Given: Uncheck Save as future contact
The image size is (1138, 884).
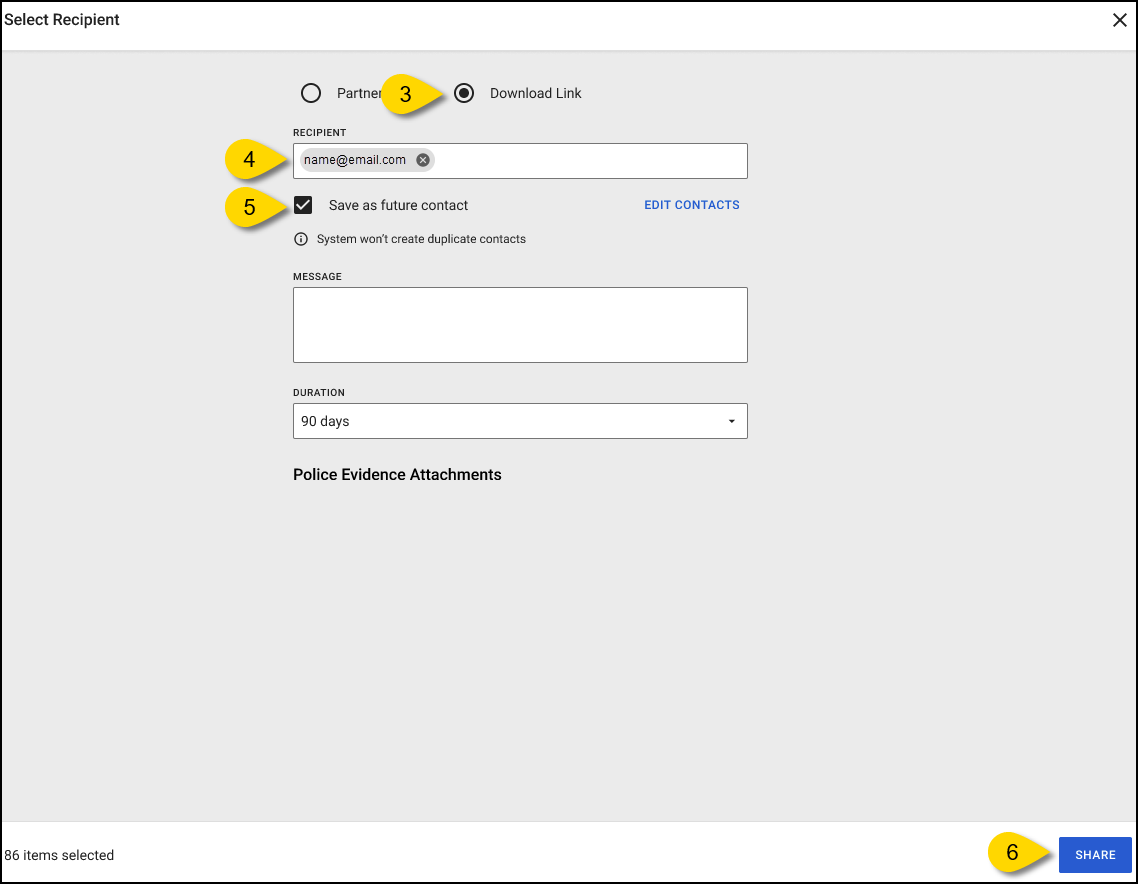Looking at the screenshot, I should (303, 205).
